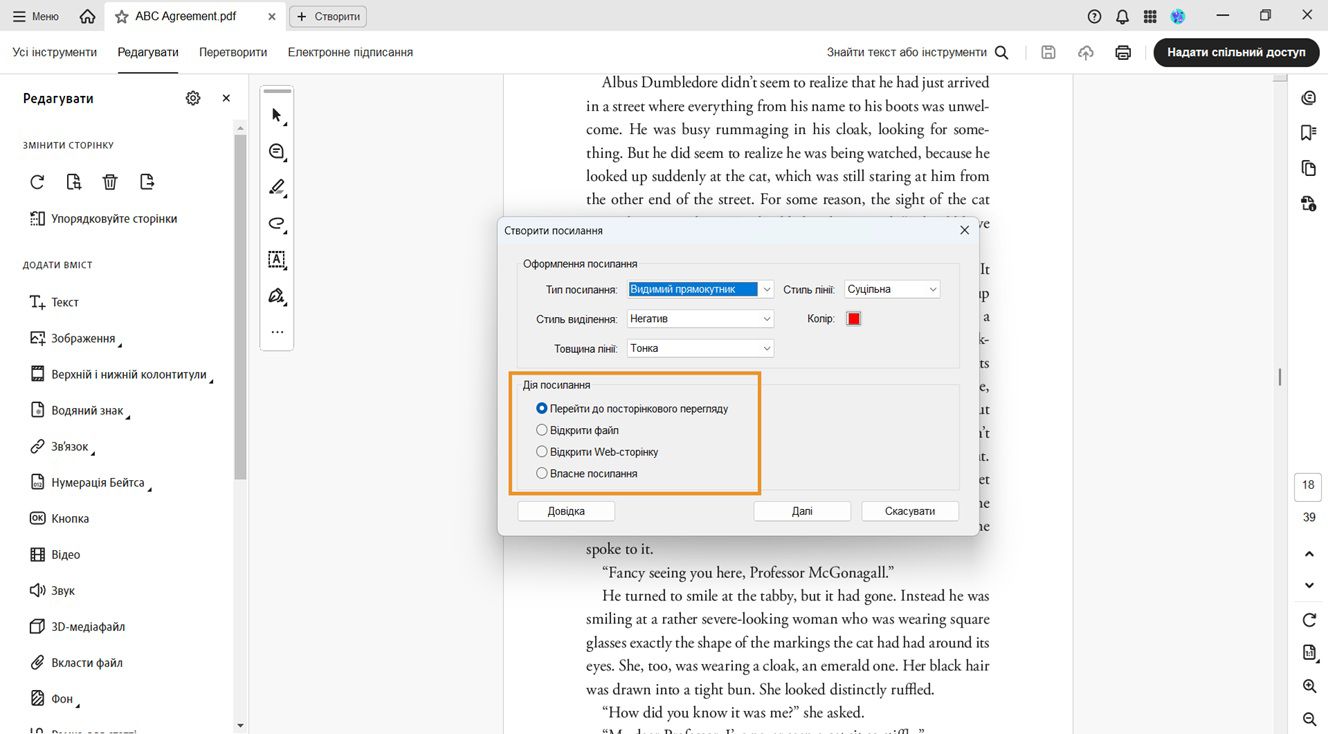Insert page icon in Змінити сторінку
1328x734 pixels.
click(x=74, y=182)
